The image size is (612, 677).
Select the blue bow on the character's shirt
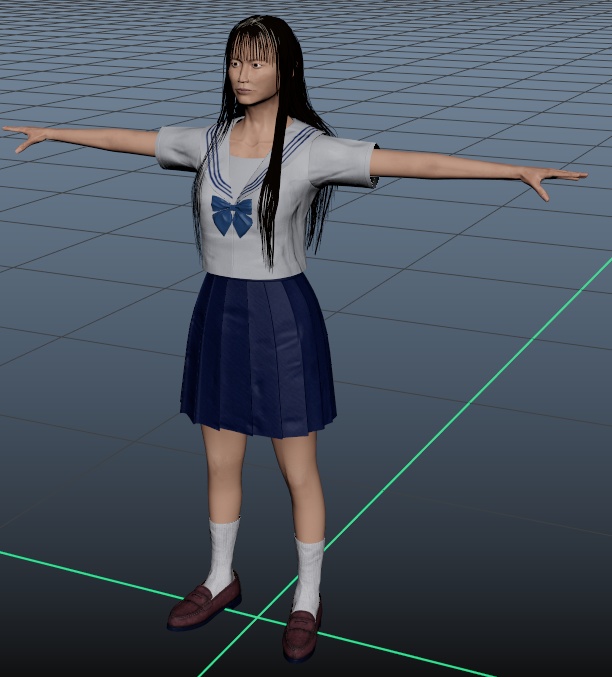(231, 215)
